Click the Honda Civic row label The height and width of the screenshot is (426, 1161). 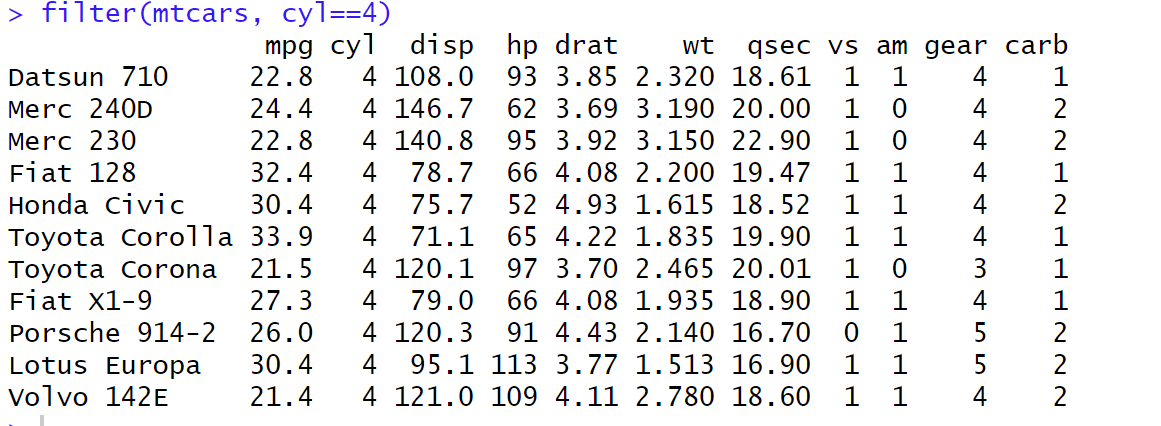[96, 205]
